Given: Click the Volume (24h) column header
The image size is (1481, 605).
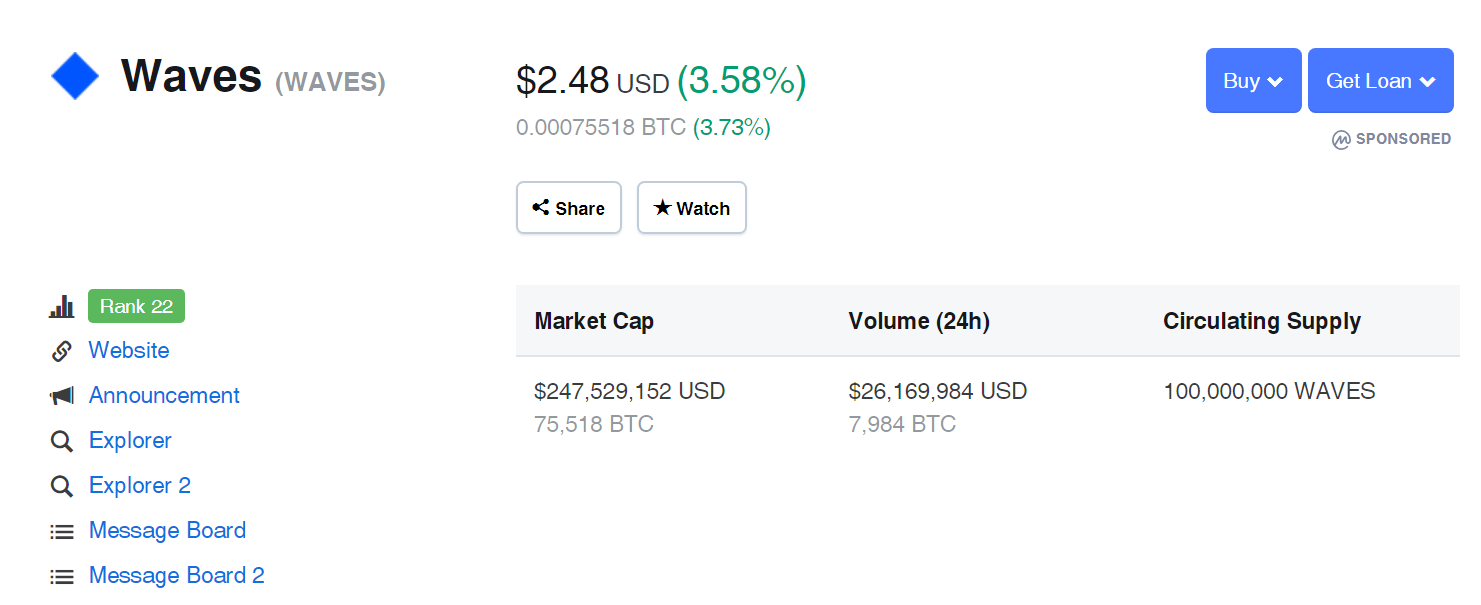Looking at the screenshot, I should [x=919, y=321].
